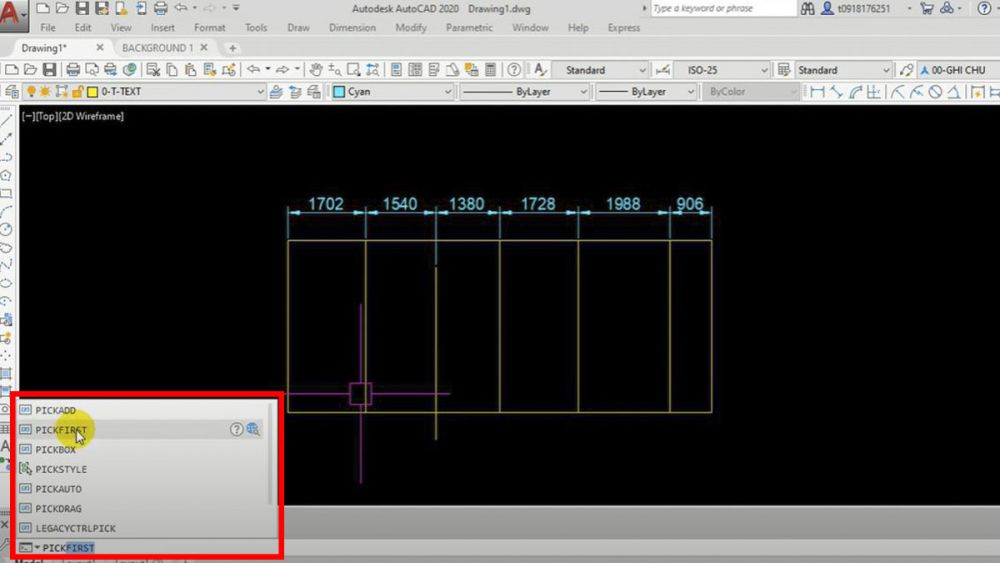Select the Pan hand tool
The image size is (1000, 563).
click(x=316, y=69)
